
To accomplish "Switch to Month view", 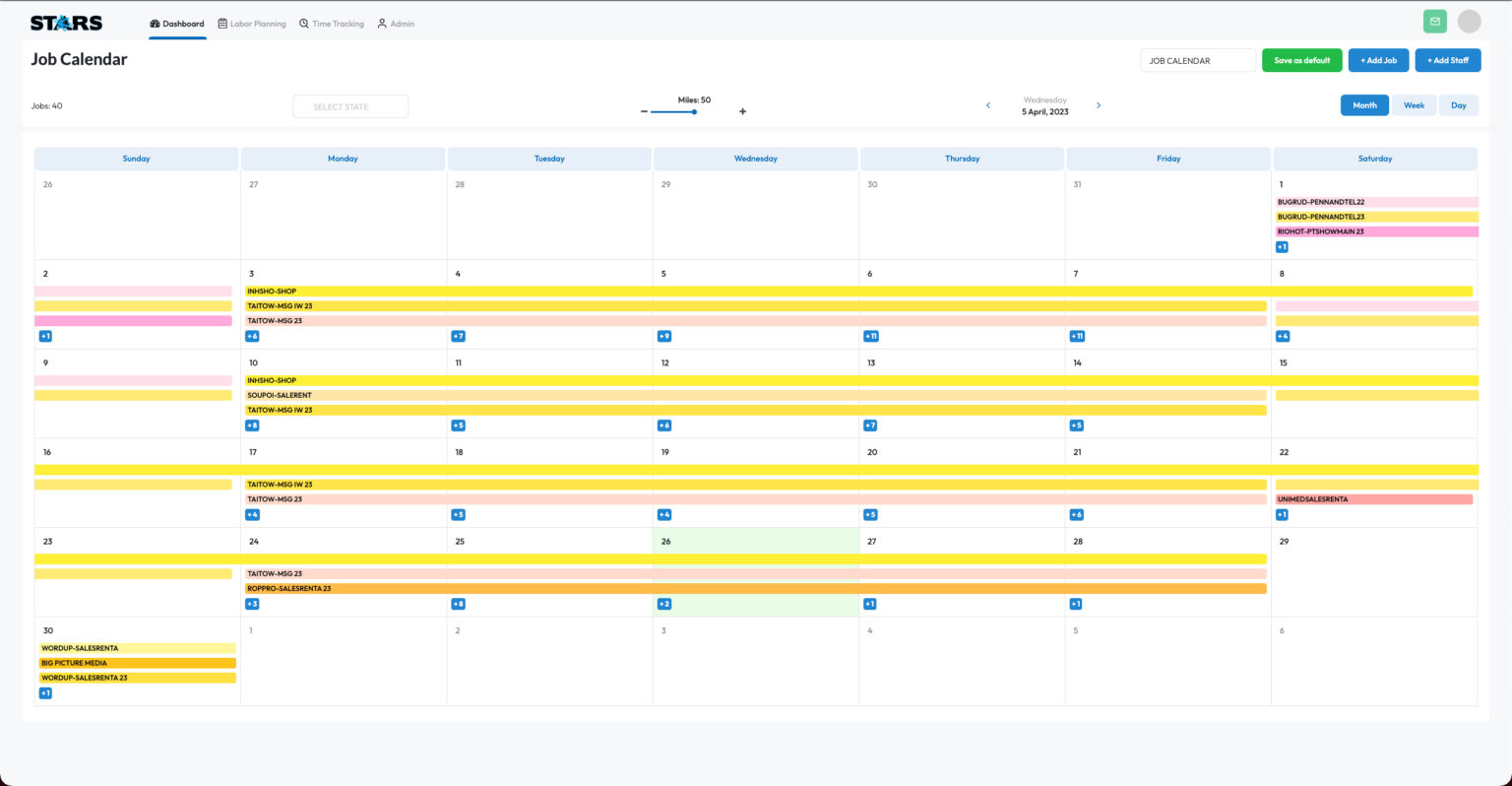I will coord(1364,105).
